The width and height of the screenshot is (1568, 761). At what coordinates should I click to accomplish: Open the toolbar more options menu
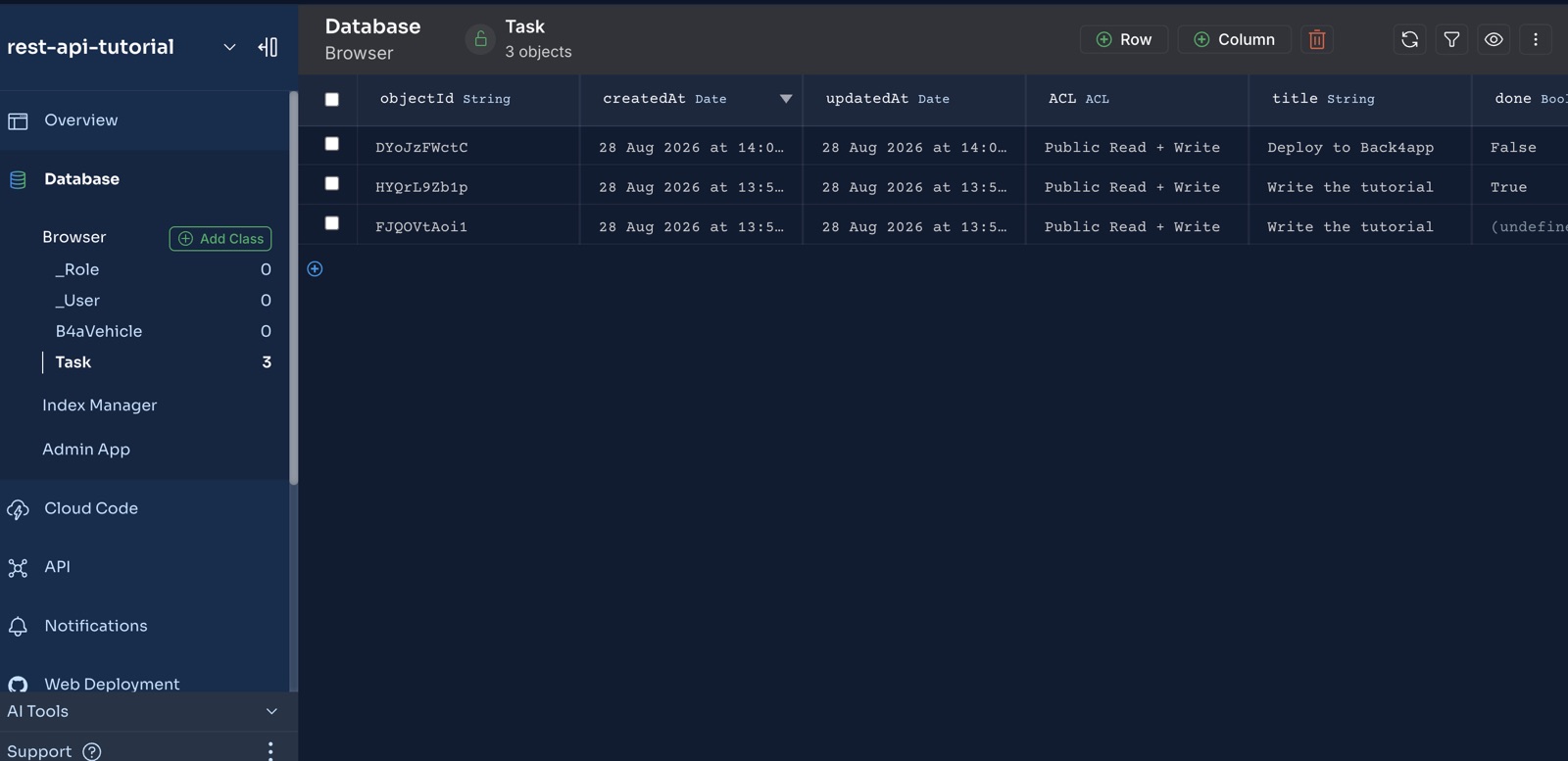tap(1536, 39)
